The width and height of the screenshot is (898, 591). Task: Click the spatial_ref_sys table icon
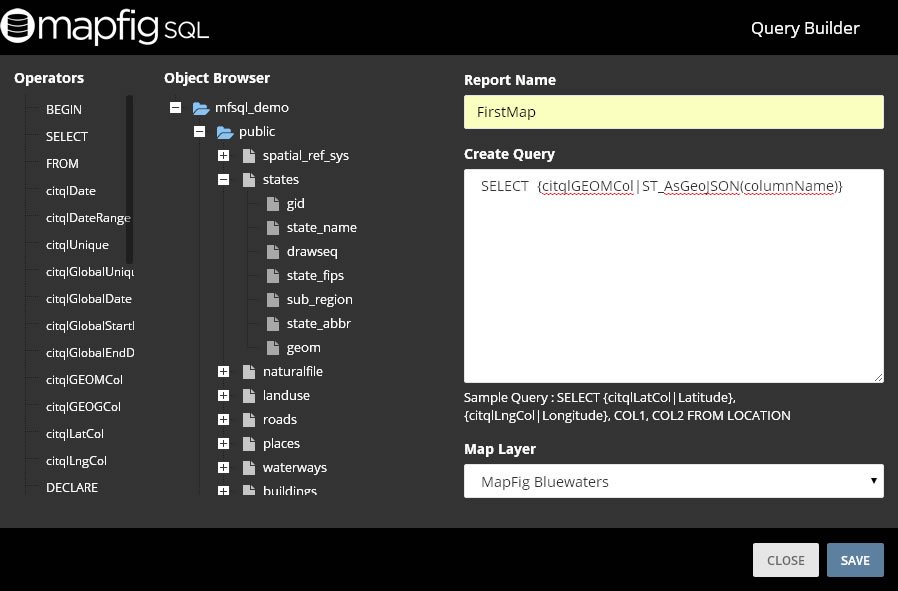click(x=249, y=155)
